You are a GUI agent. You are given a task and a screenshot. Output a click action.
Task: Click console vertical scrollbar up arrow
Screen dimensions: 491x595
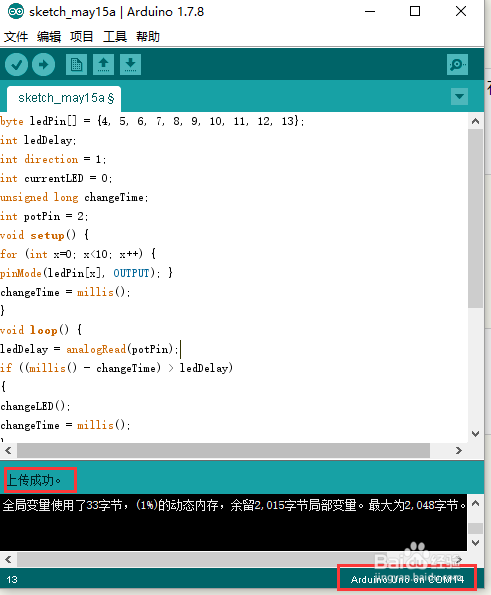pyautogui.click(x=475, y=504)
